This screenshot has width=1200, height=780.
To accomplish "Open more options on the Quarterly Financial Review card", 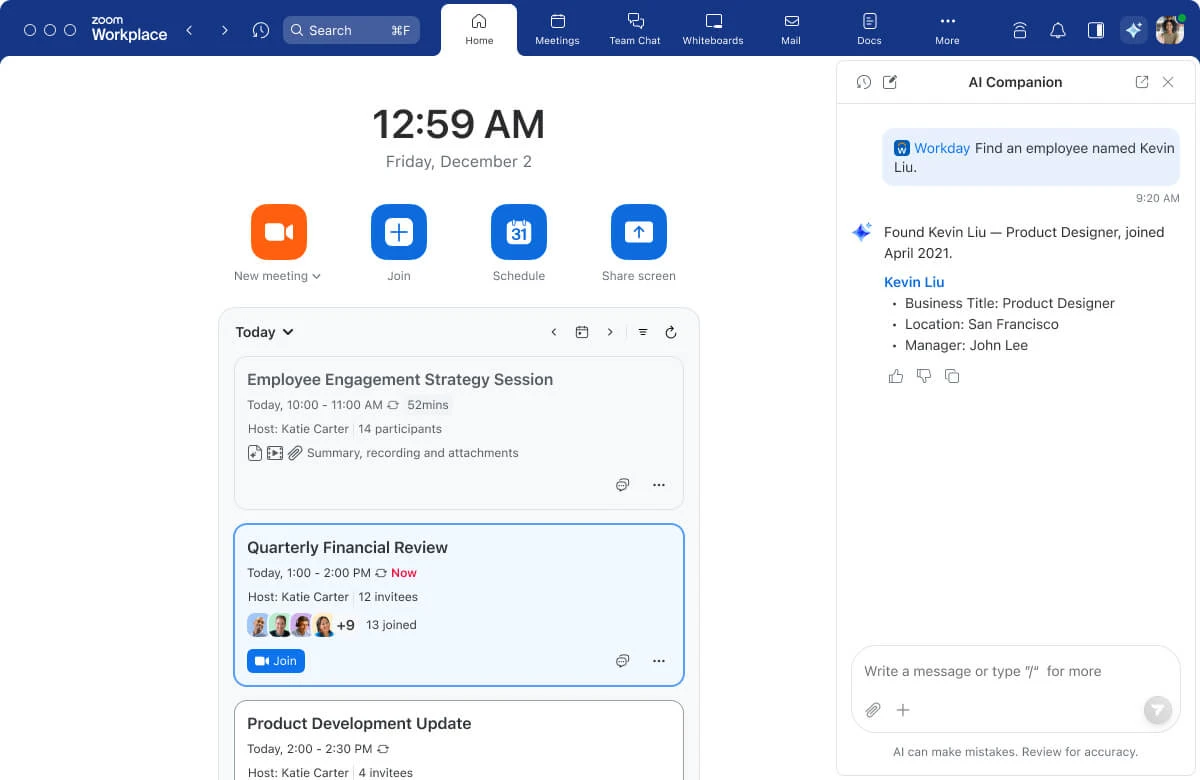I will [659, 661].
